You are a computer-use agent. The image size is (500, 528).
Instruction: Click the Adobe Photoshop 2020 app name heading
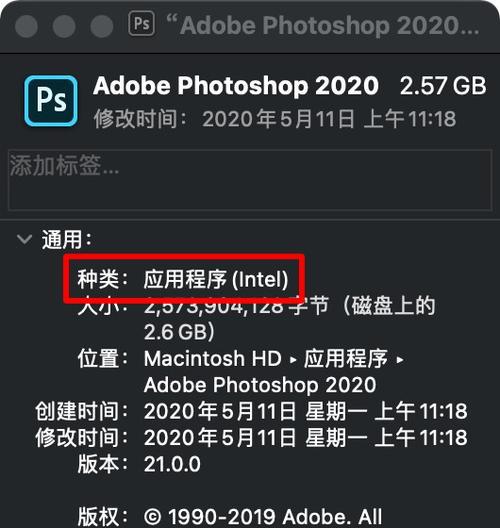click(x=236, y=86)
